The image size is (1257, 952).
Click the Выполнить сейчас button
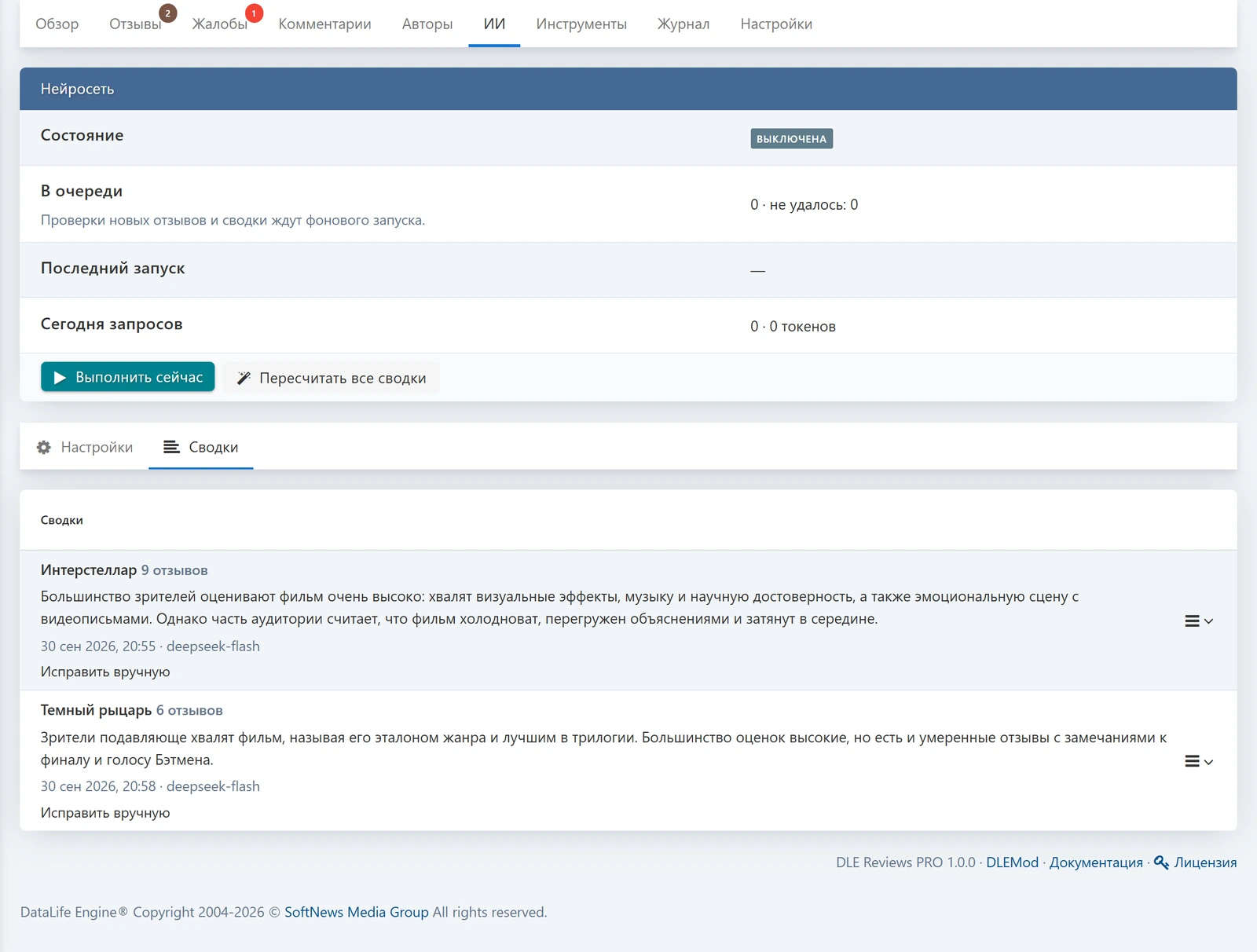pyautogui.click(x=127, y=377)
